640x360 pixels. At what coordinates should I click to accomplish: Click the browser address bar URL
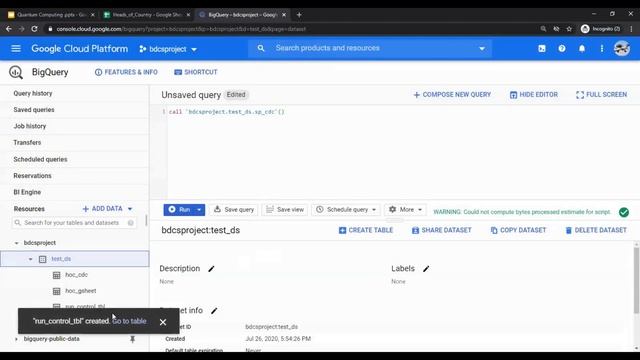(181, 29)
